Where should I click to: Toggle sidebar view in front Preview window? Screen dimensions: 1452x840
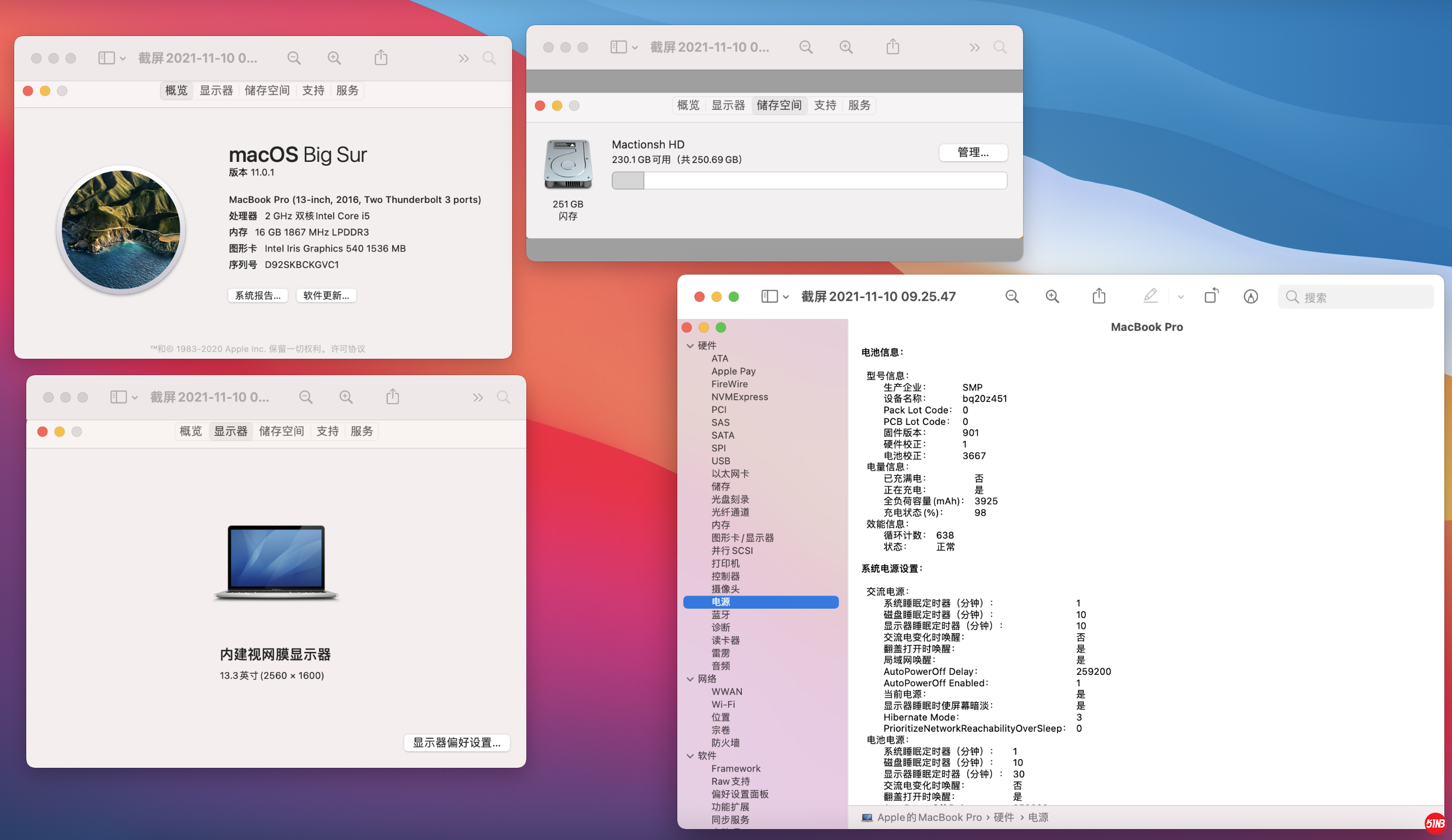coord(769,297)
